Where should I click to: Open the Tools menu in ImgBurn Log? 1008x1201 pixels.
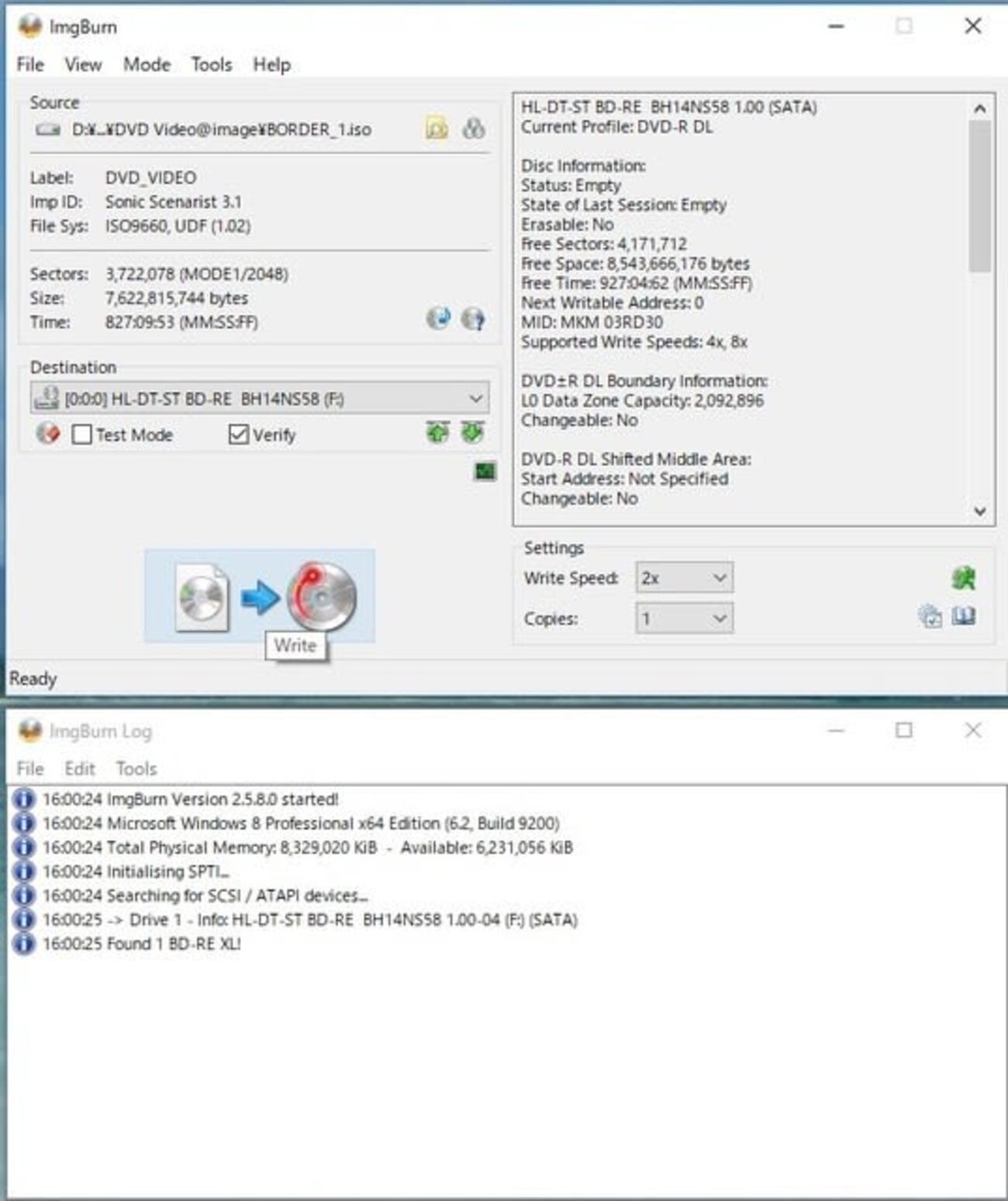pos(136,769)
